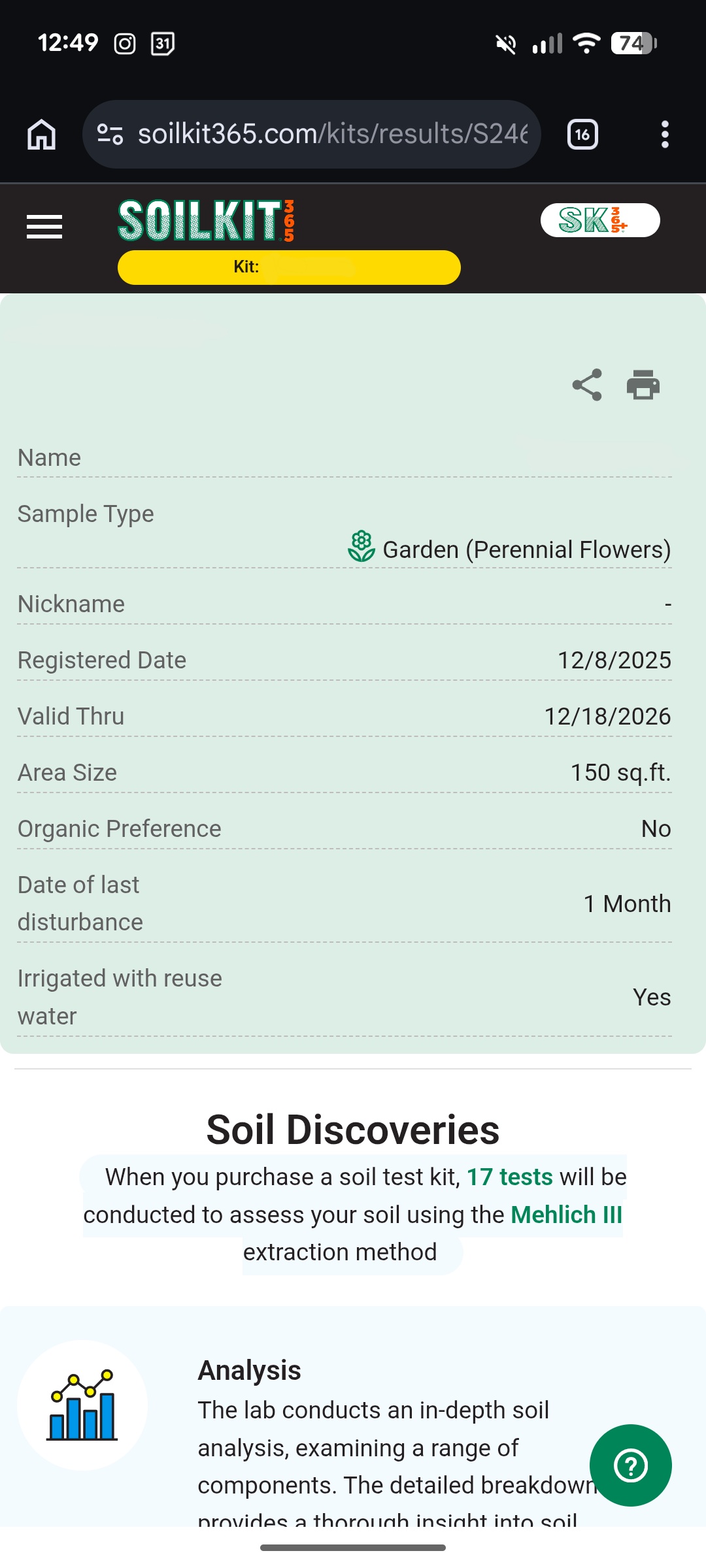Viewport: 706px width, 1568px height.
Task: Share the soil test results
Action: click(586, 385)
